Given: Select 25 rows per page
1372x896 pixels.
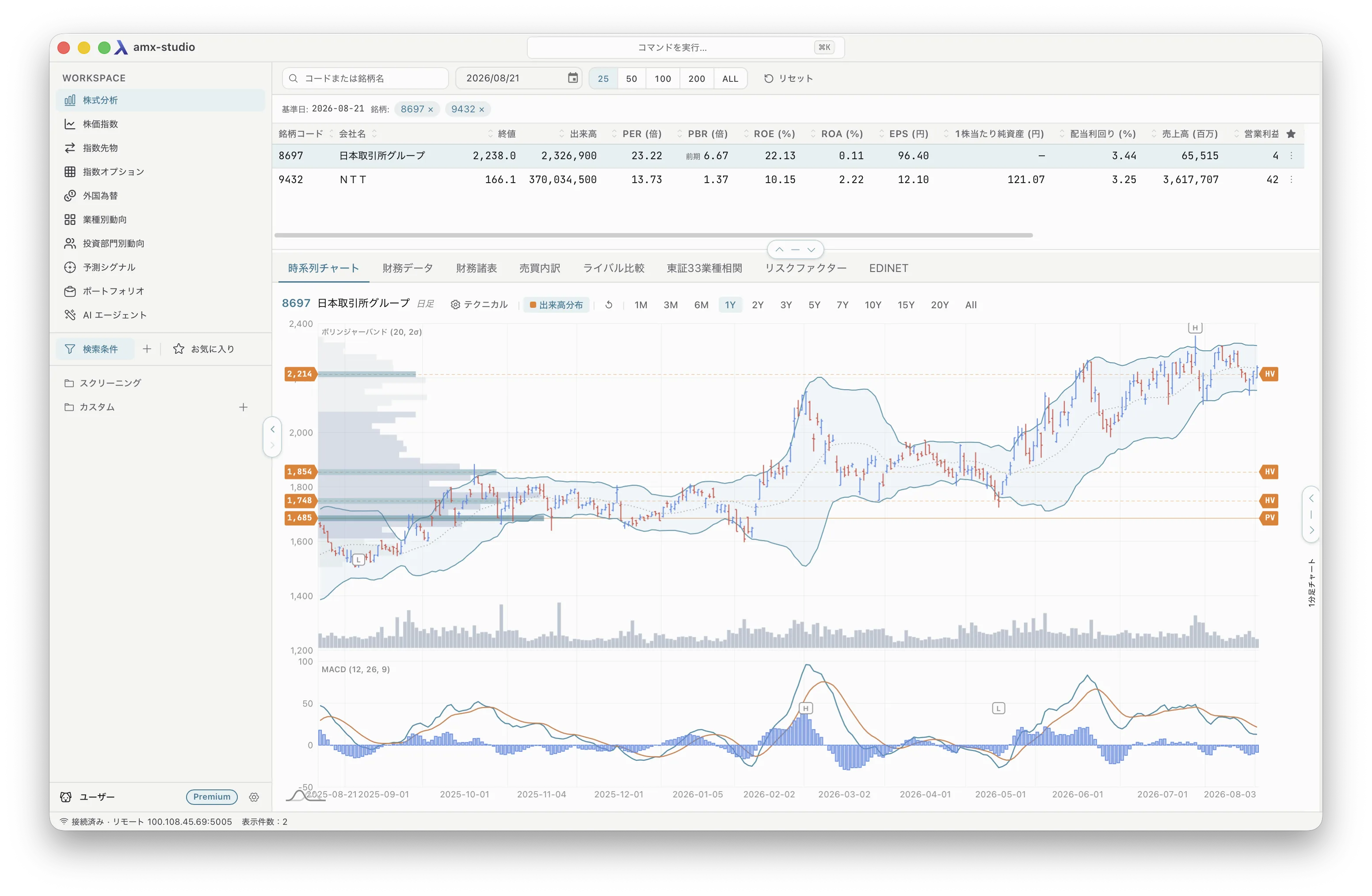Looking at the screenshot, I should (603, 78).
